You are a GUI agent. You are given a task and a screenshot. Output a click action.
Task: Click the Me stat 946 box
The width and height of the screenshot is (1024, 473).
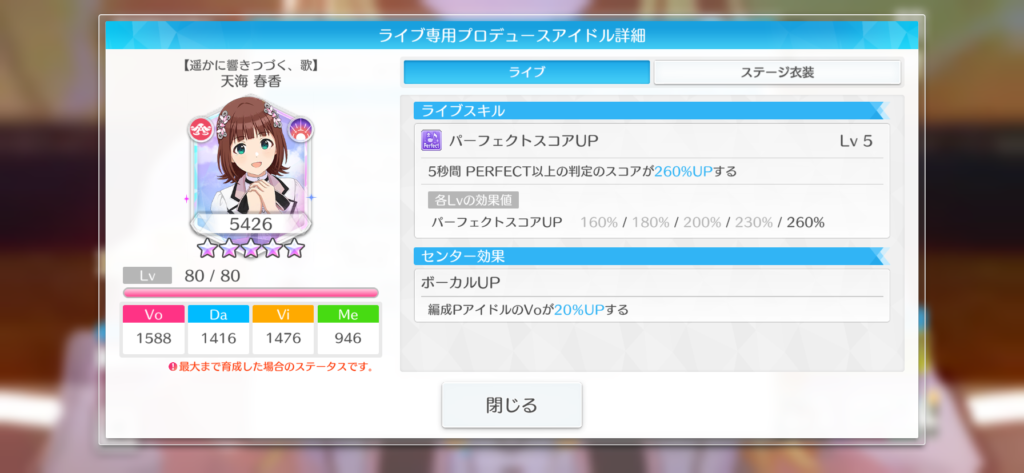point(348,330)
